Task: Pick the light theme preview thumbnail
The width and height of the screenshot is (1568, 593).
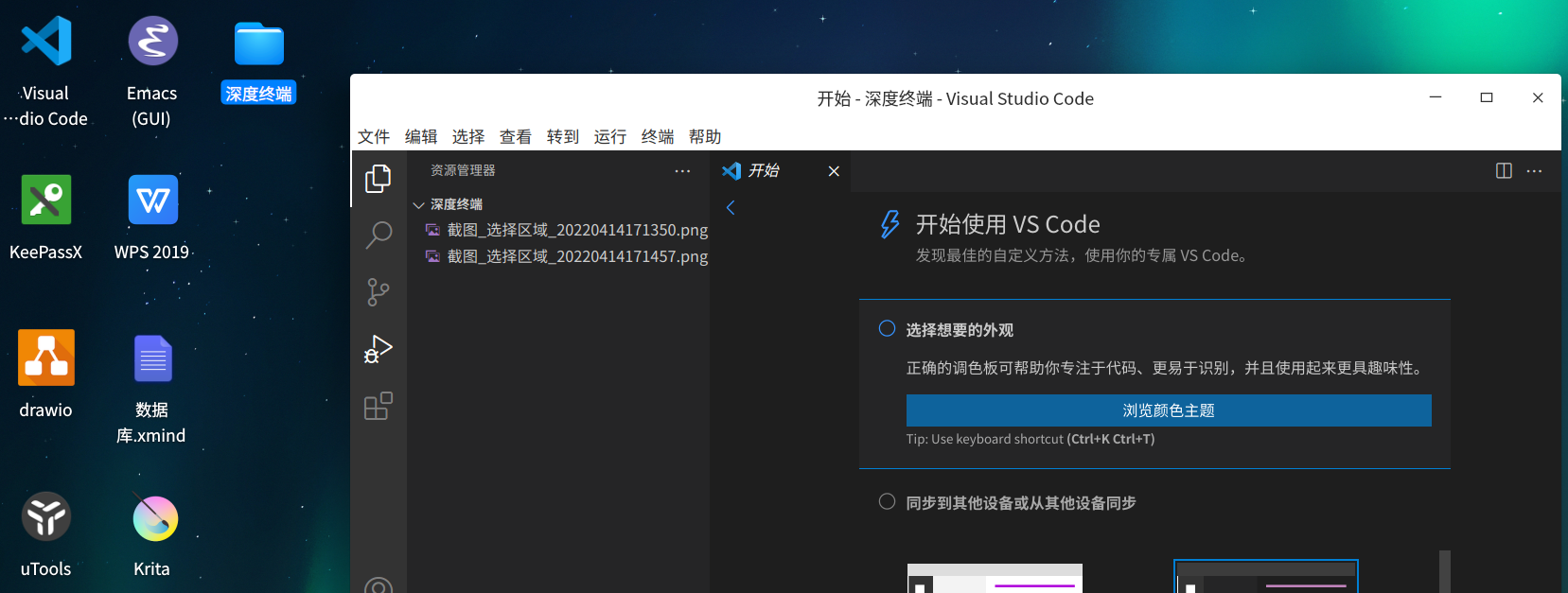Action: tap(995, 578)
